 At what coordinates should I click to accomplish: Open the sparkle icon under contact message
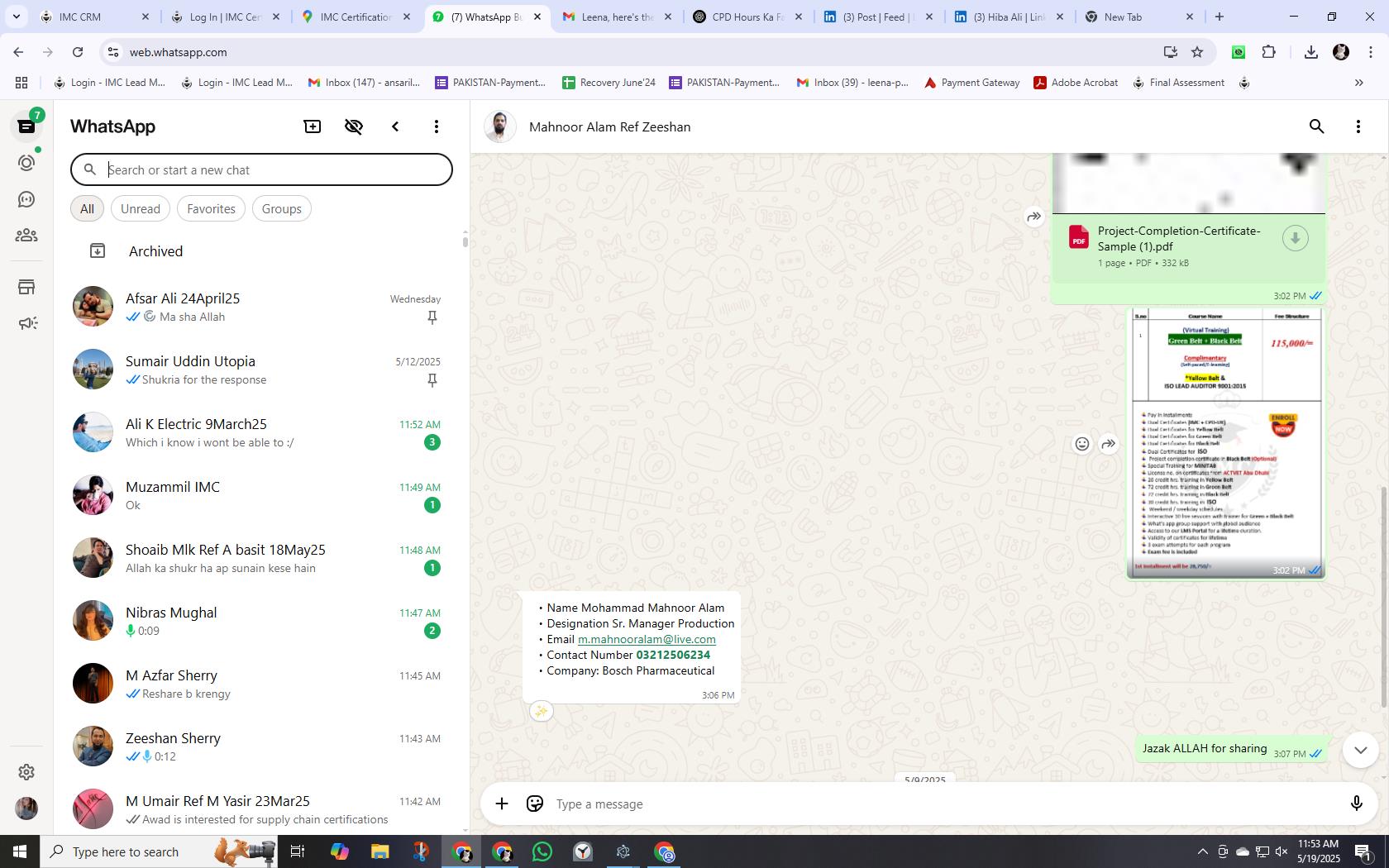[541, 711]
